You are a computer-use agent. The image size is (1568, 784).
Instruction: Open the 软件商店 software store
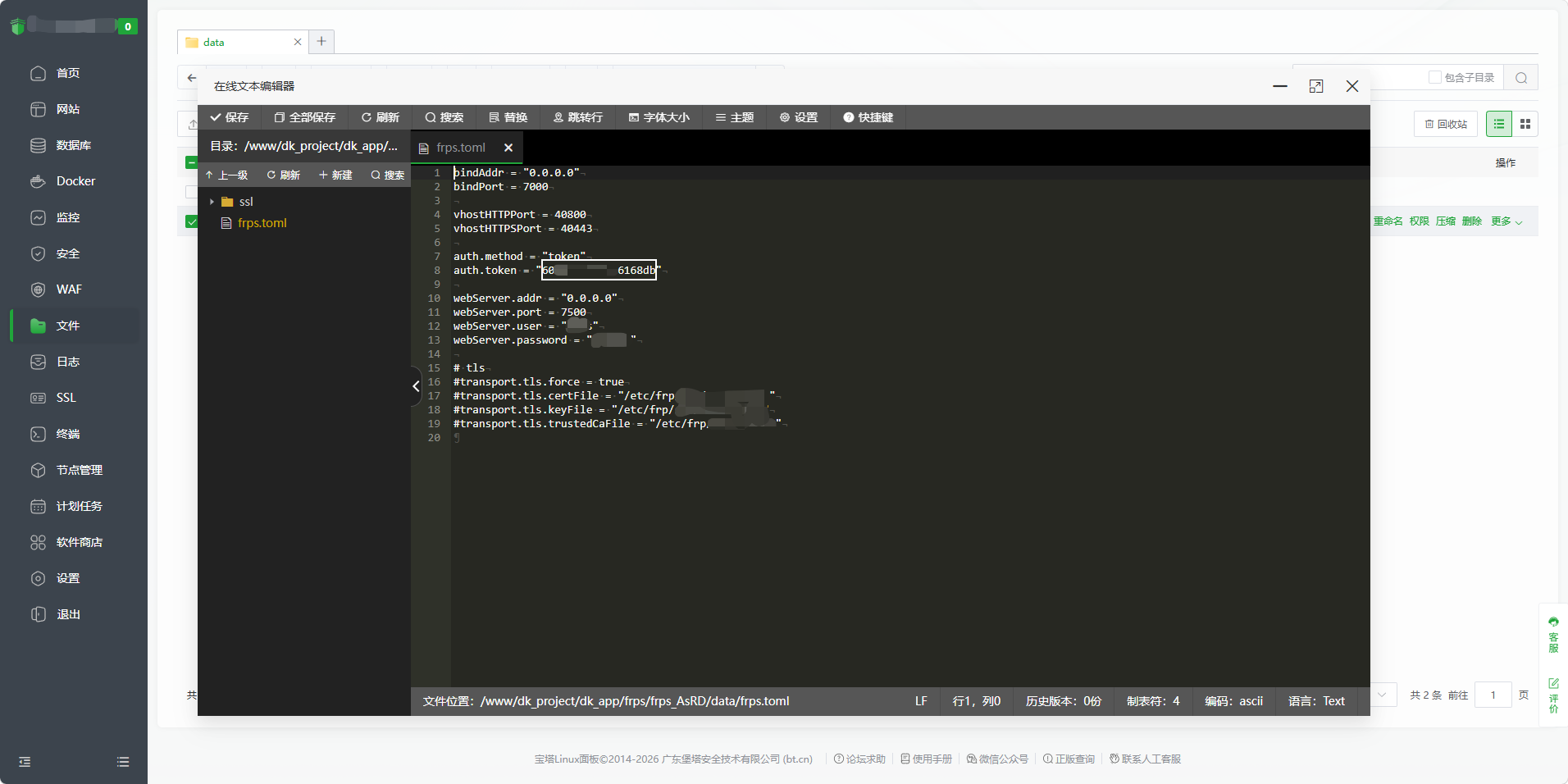79,542
